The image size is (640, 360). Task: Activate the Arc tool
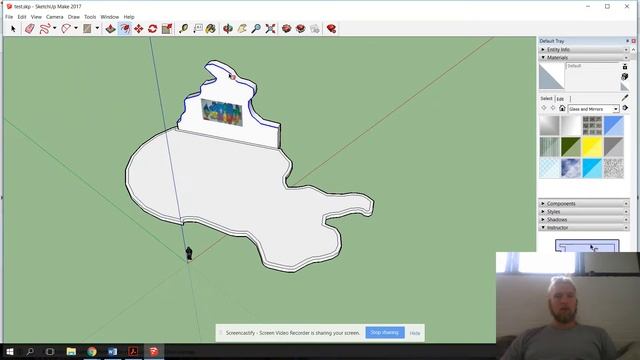[x=66, y=29]
